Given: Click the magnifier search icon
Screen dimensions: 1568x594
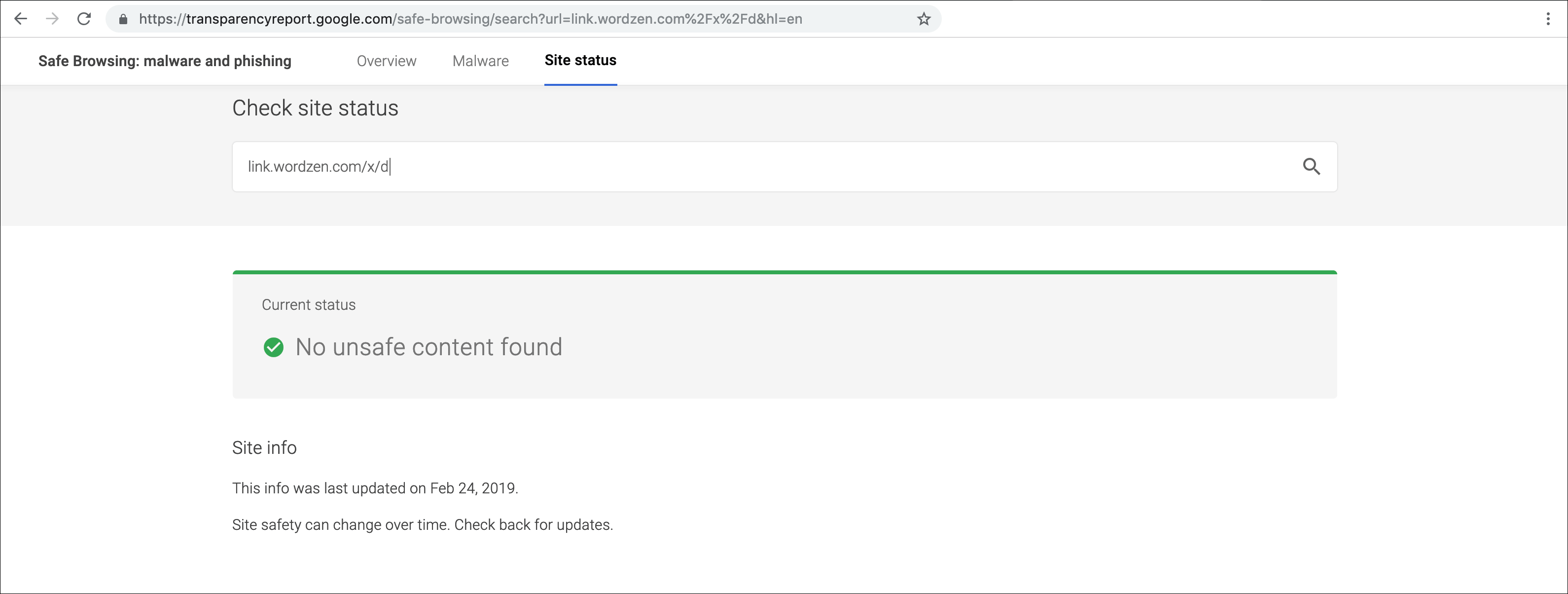Looking at the screenshot, I should pos(1311,166).
